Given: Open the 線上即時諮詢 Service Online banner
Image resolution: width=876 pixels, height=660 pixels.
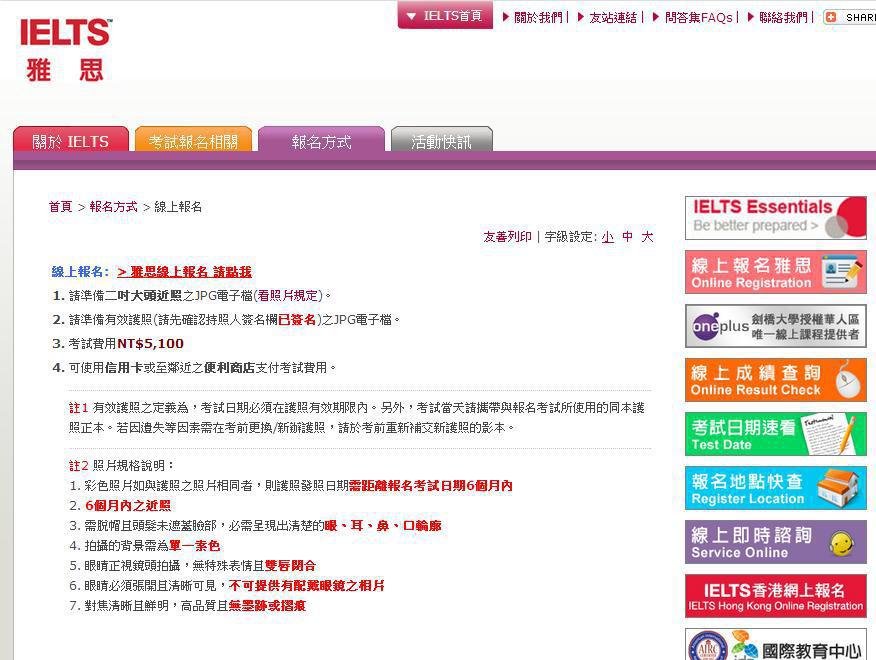Looking at the screenshot, I should [x=775, y=542].
